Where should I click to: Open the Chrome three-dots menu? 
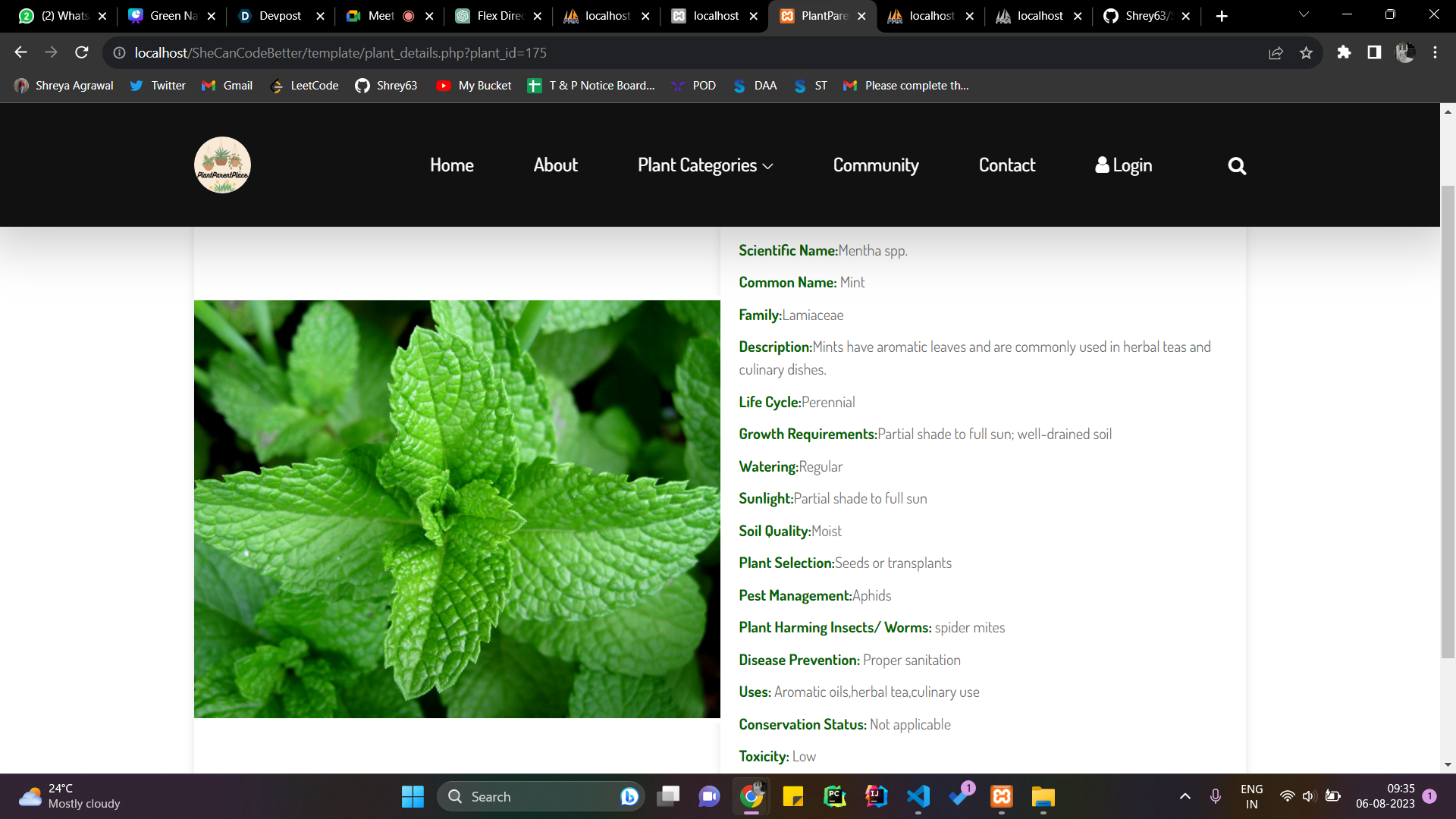(1435, 52)
